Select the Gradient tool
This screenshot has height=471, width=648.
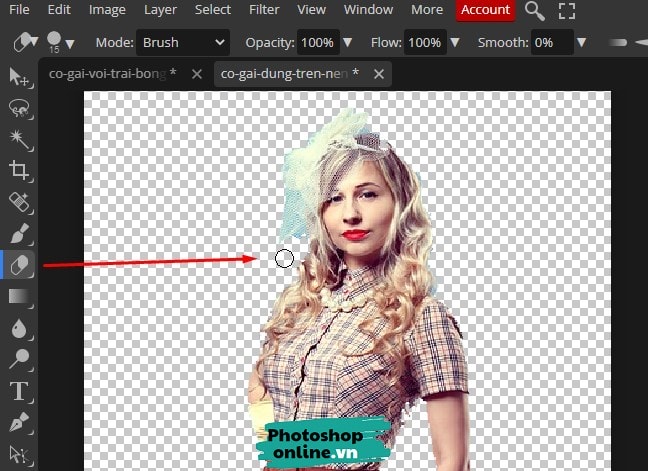pyautogui.click(x=19, y=296)
